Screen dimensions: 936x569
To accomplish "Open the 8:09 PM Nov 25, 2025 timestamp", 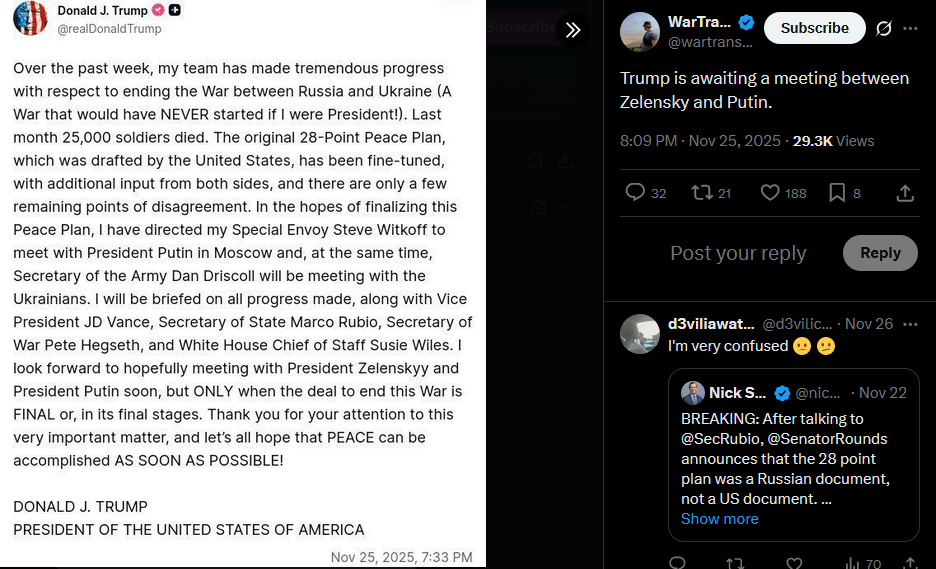I will pyautogui.click(x=700, y=141).
